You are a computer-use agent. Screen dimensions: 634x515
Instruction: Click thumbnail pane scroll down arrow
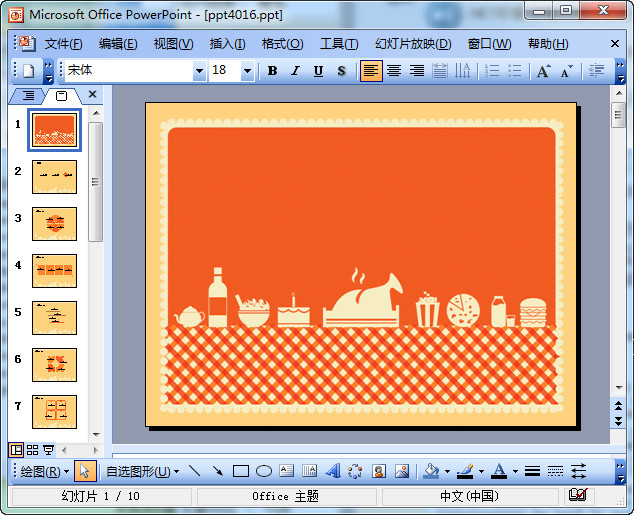(96, 435)
